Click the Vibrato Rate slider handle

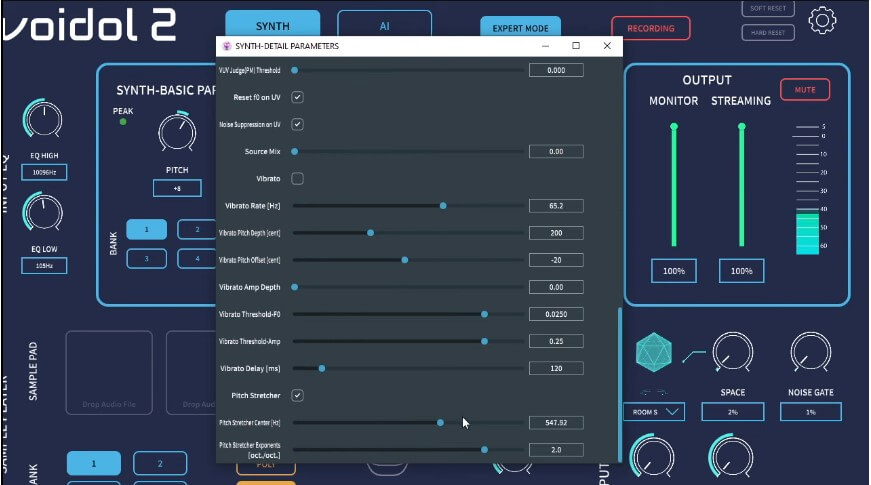click(x=443, y=206)
